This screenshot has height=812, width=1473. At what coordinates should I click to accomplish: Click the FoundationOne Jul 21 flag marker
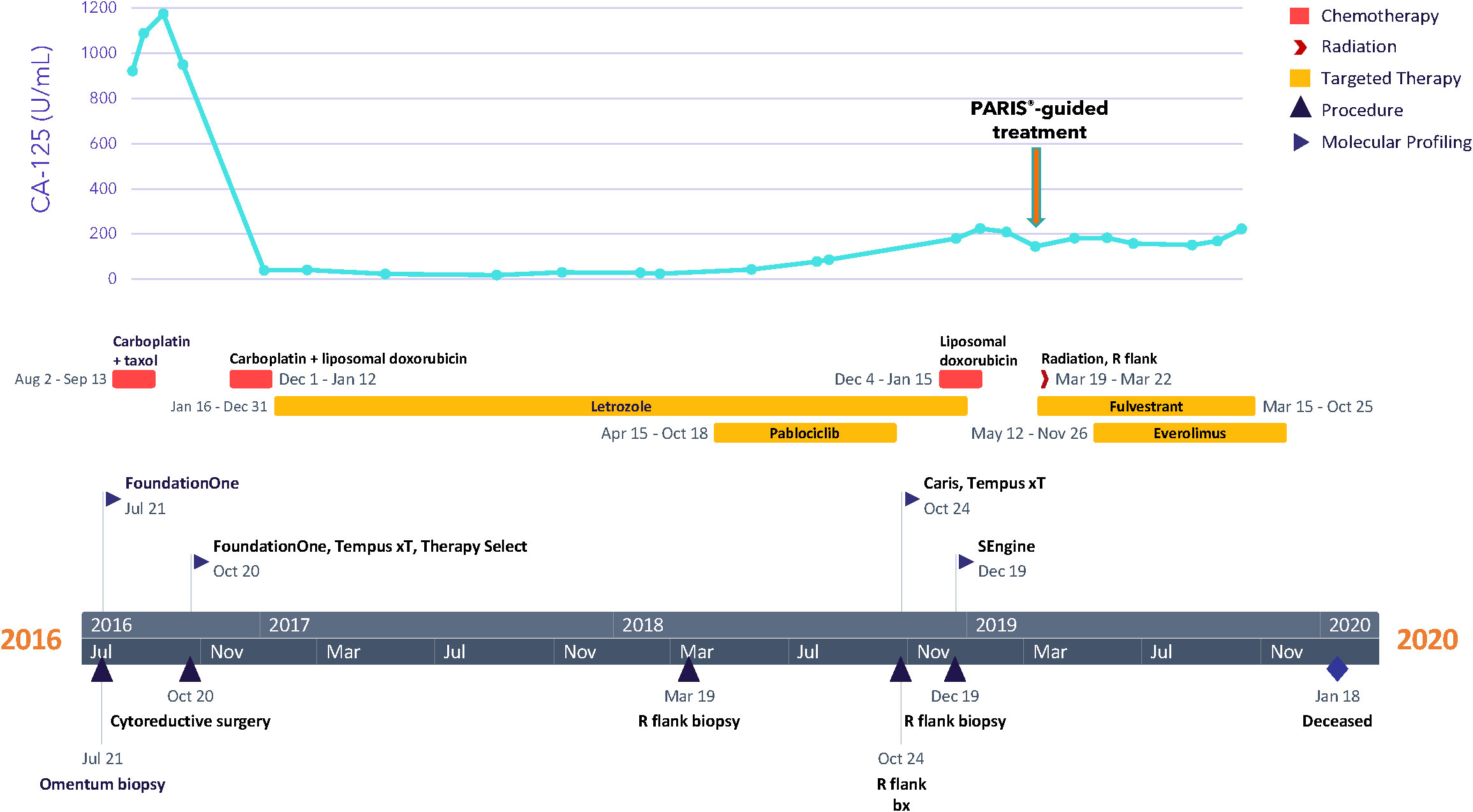pos(113,499)
